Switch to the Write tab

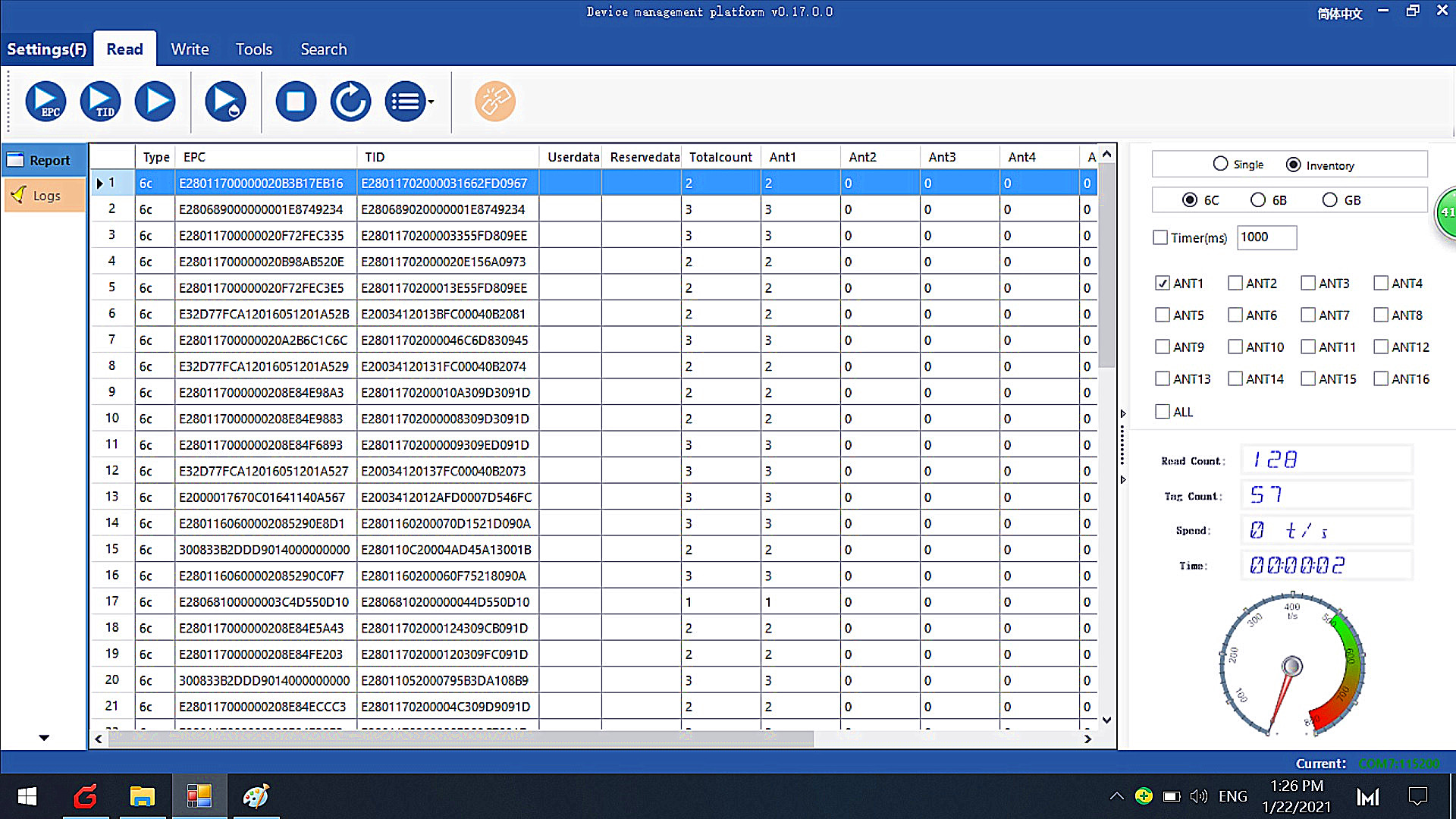click(x=190, y=49)
